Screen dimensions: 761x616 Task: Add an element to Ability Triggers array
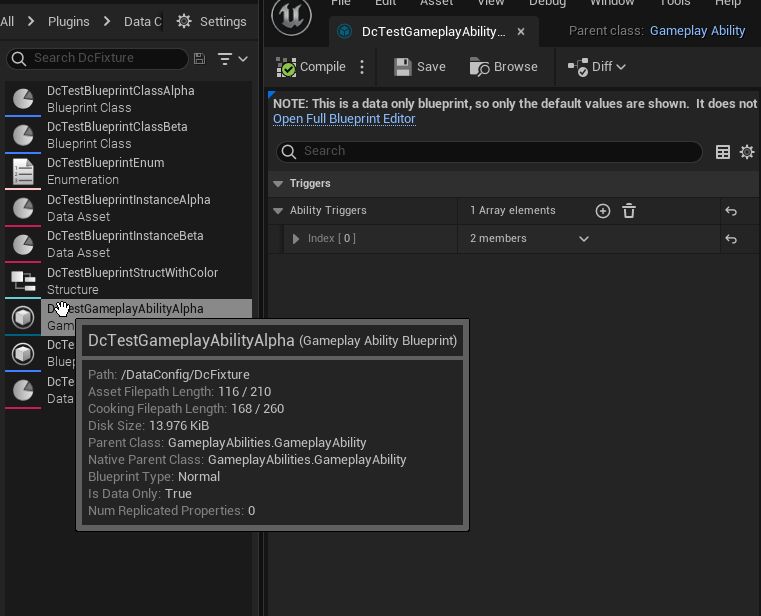click(x=603, y=211)
